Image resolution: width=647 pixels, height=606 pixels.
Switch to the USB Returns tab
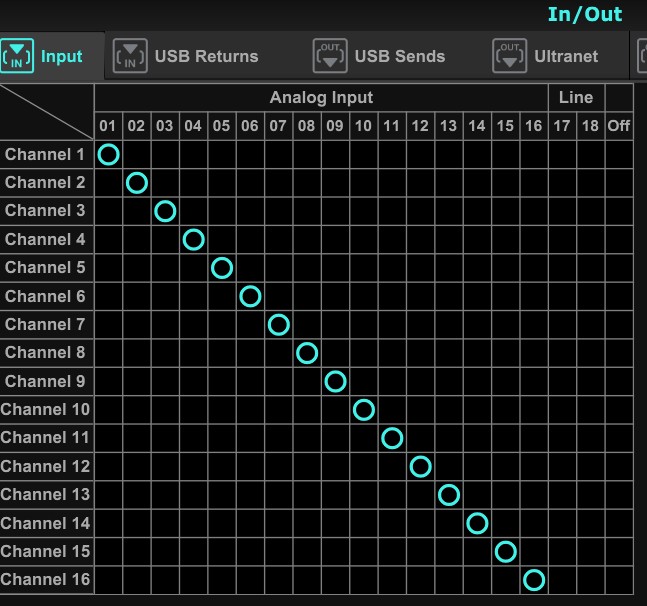[206, 56]
